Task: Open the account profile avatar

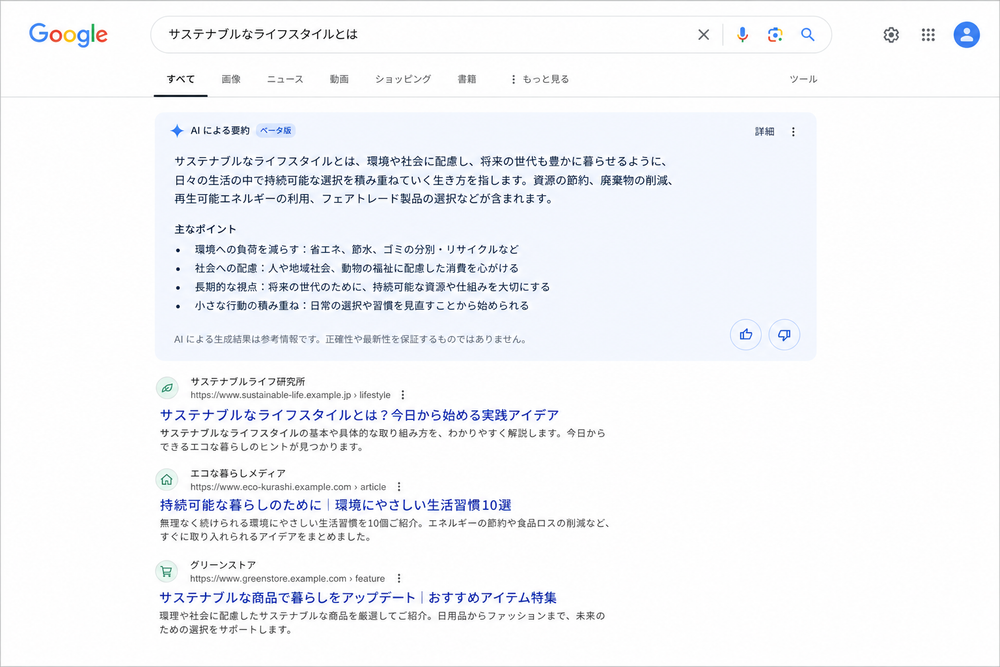Action: pos(966,34)
